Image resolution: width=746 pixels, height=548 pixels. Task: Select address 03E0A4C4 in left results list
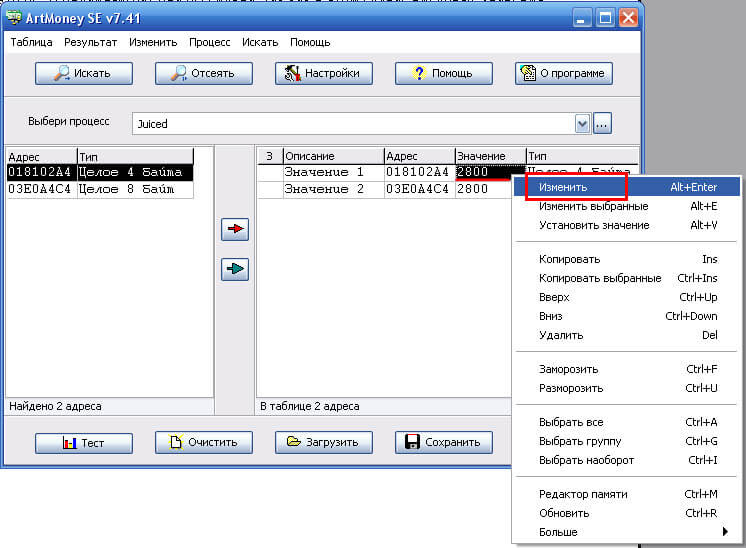[x=40, y=189]
